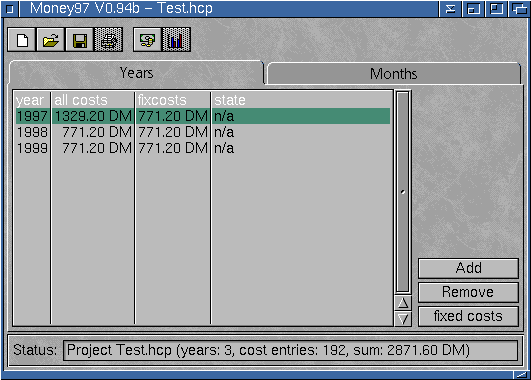Click the iconify gadget in title bar
Image resolution: width=531 pixels, height=380 pixels.
tap(450, 9)
